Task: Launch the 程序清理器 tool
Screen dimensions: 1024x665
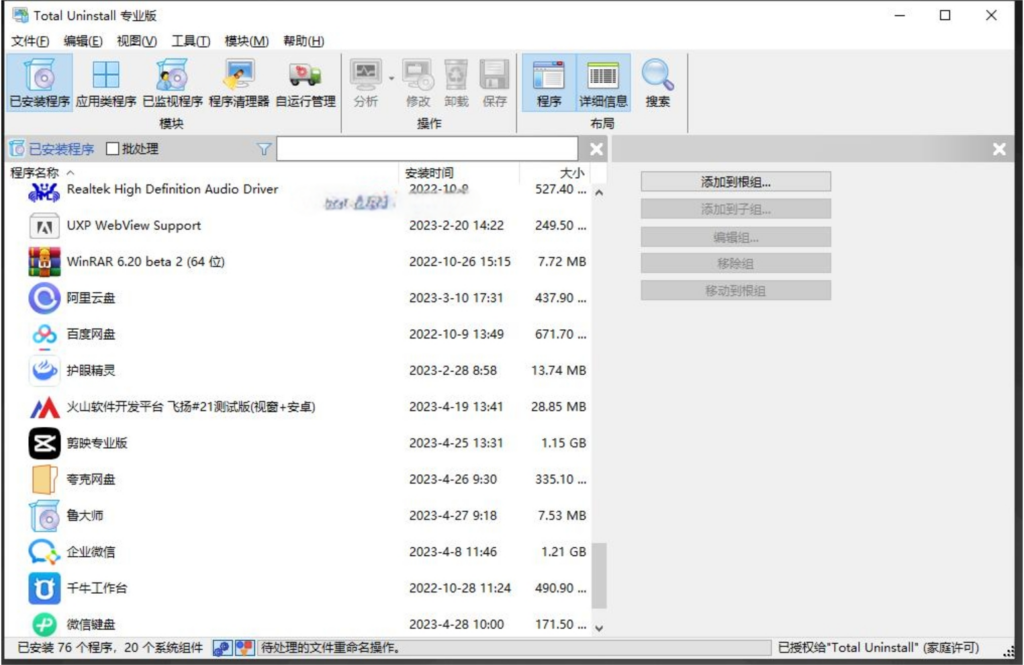Action: tap(239, 83)
